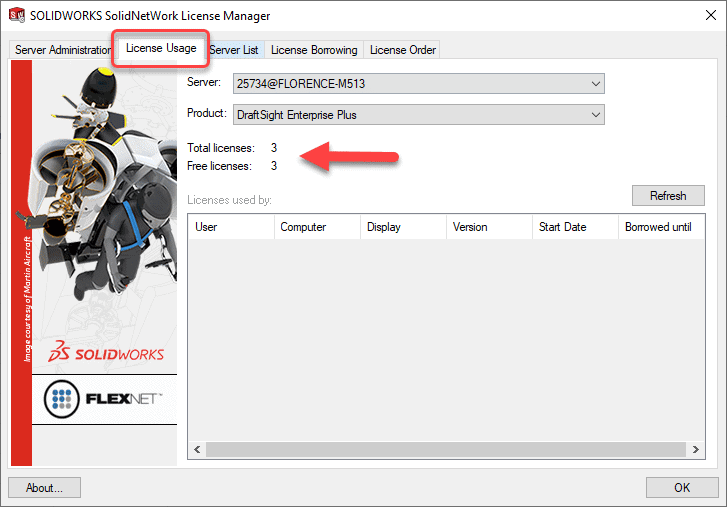
Task: Click the Borrowed until column header
Action: point(660,227)
